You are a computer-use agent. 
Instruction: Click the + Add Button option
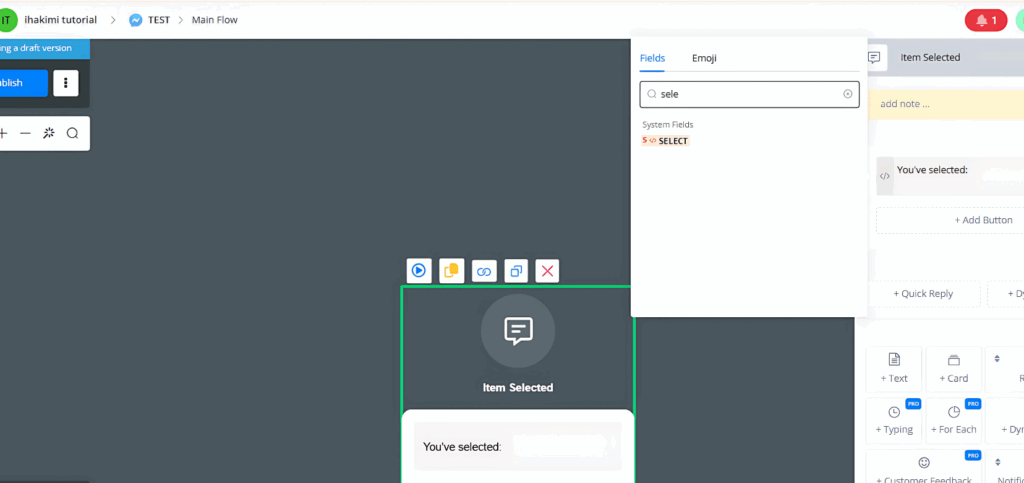point(950,220)
